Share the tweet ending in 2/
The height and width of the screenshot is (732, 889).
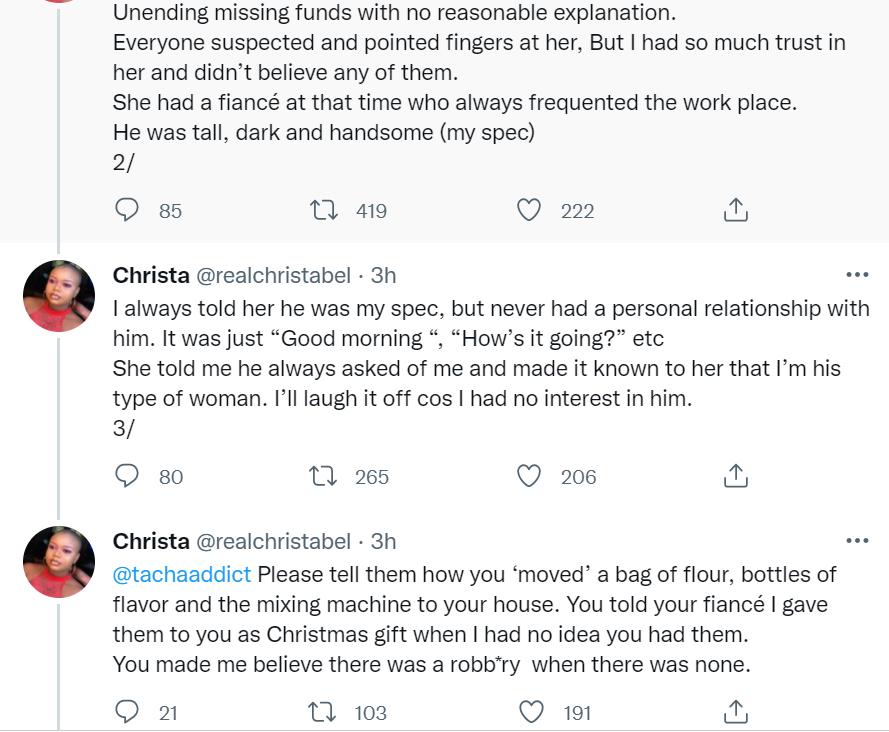pos(735,210)
